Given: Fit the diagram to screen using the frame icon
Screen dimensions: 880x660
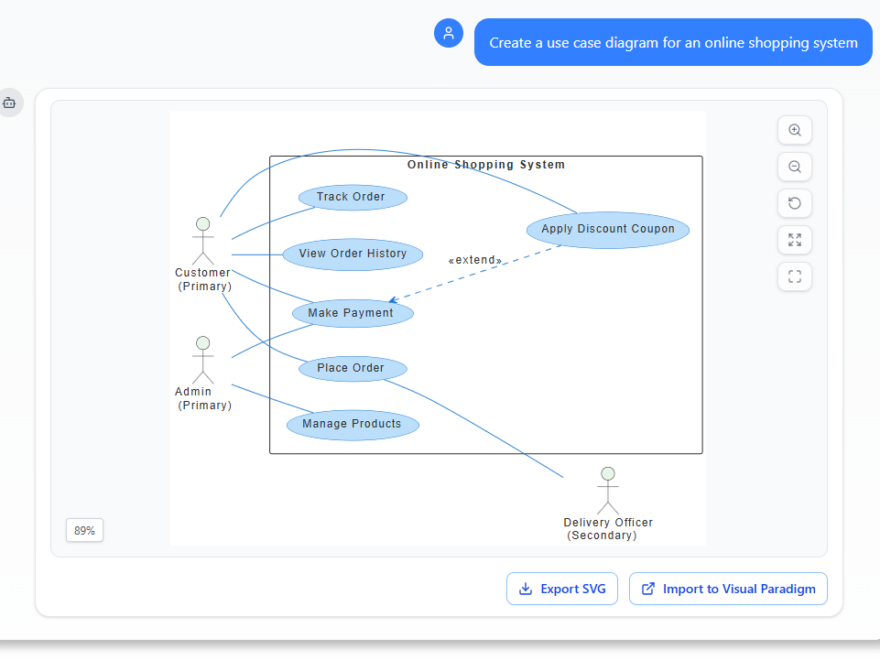Looking at the screenshot, I should click(794, 276).
